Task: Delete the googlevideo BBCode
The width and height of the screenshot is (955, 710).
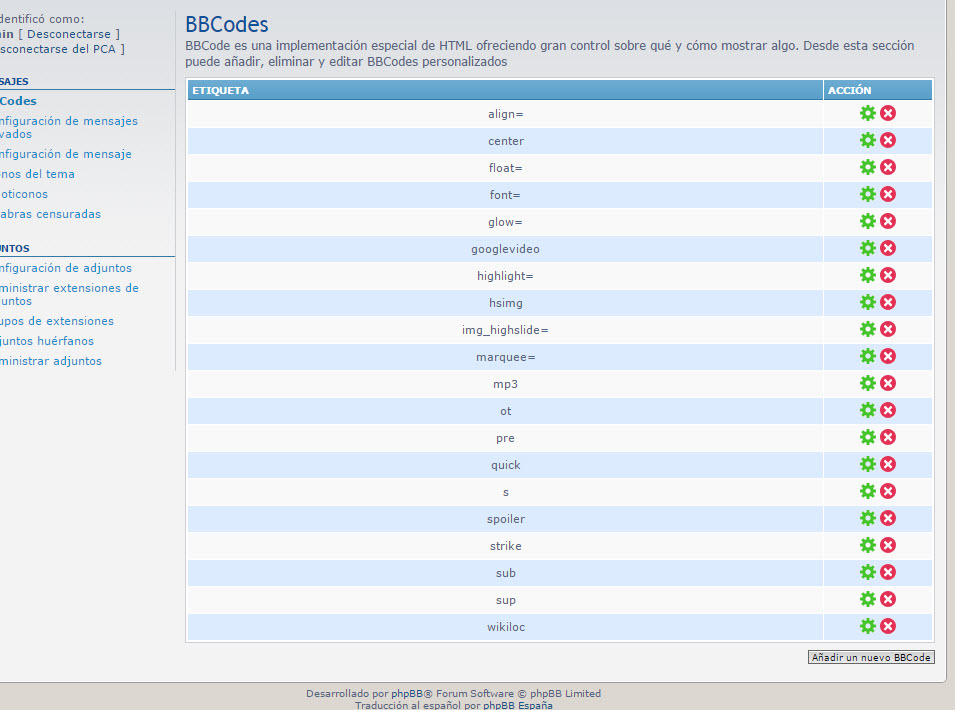Action: pos(888,248)
